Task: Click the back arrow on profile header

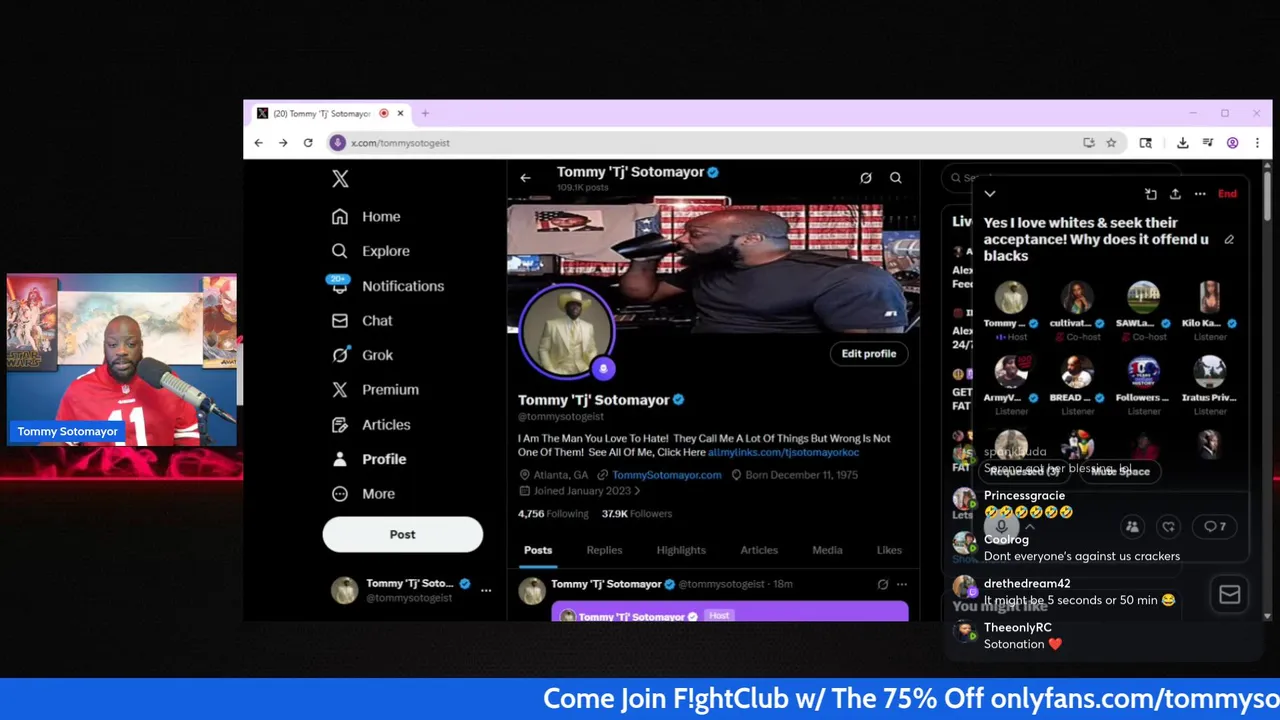Action: point(525,178)
